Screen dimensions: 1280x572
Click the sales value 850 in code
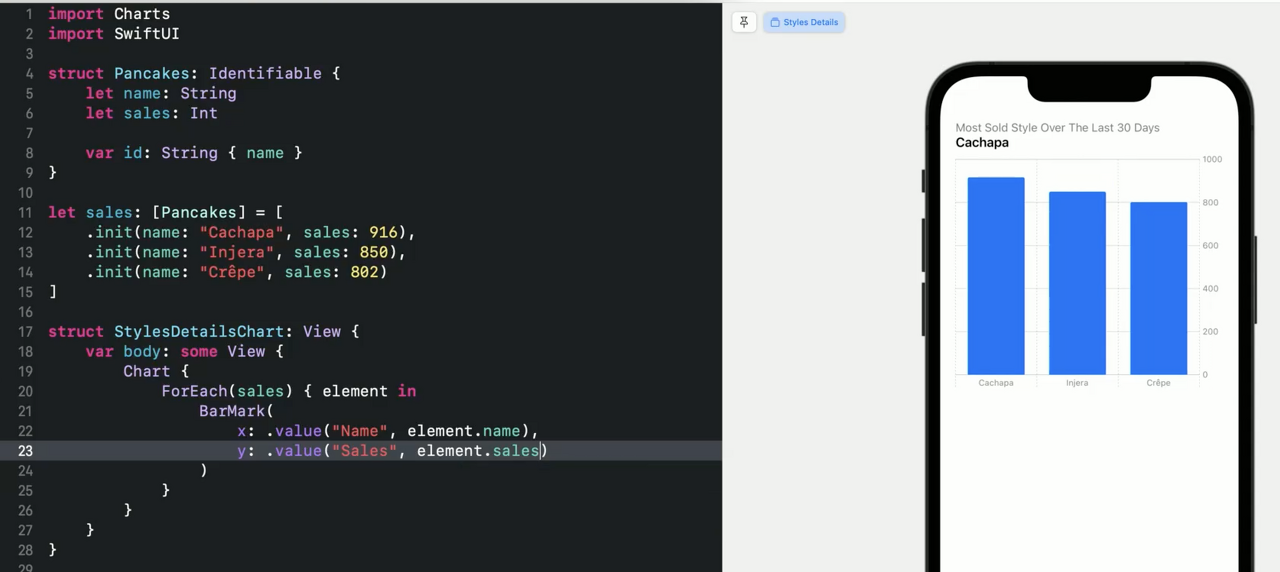point(374,253)
